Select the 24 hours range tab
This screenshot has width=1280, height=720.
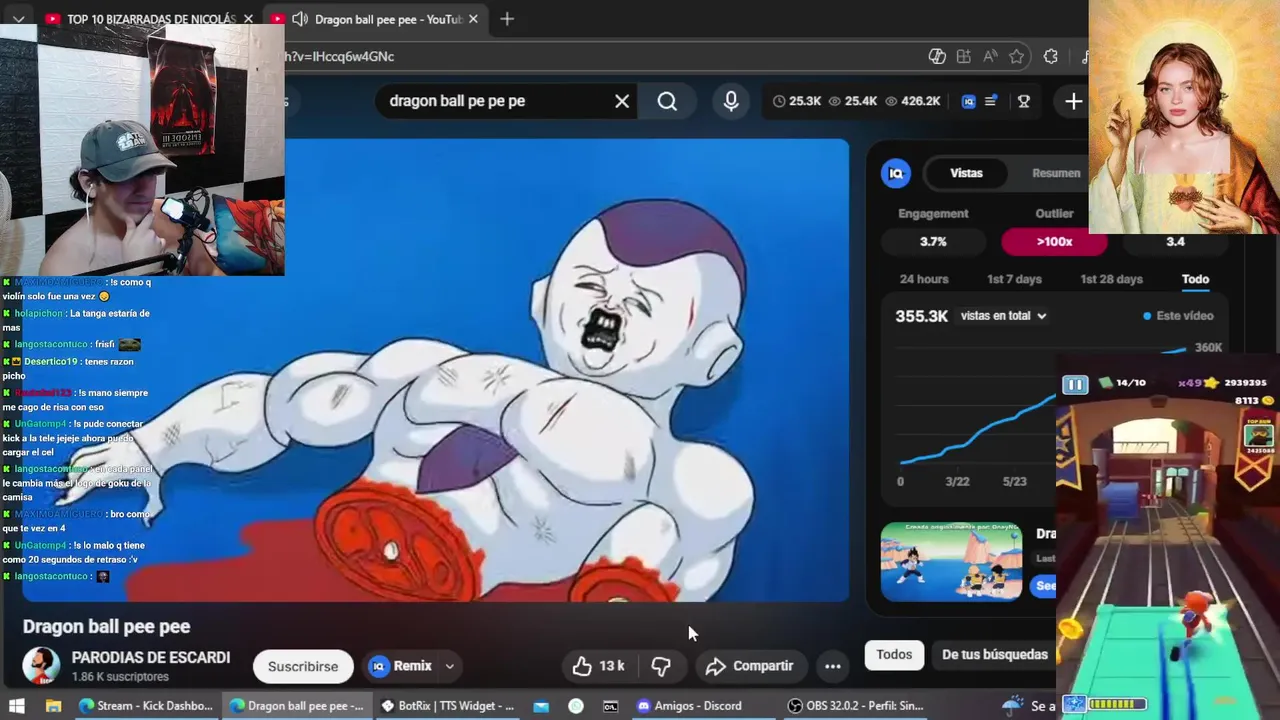pos(924,279)
